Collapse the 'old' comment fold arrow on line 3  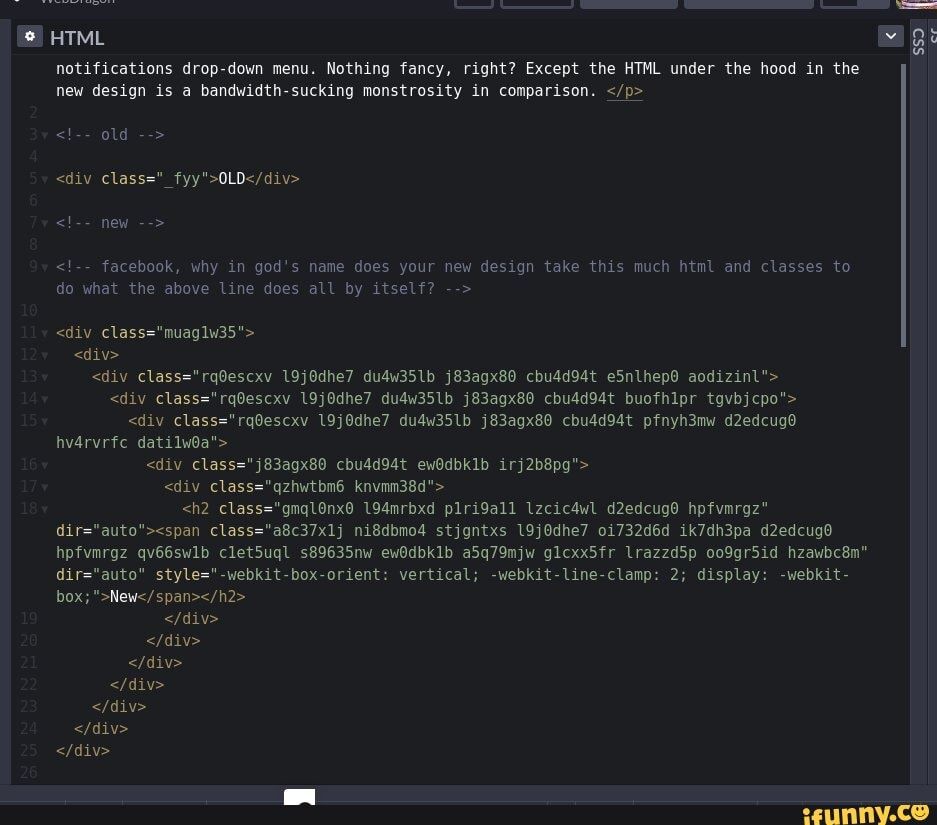[x=45, y=135]
